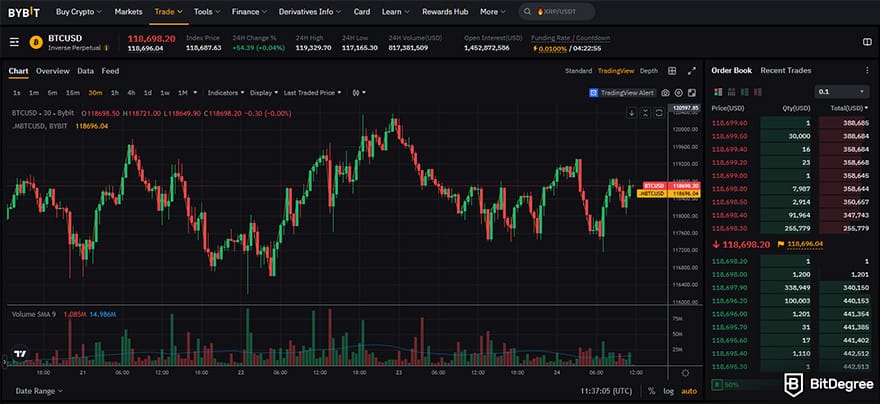The width and height of the screenshot is (880, 404).
Task: Open the panel layout icon at top right
Action: click(867, 42)
